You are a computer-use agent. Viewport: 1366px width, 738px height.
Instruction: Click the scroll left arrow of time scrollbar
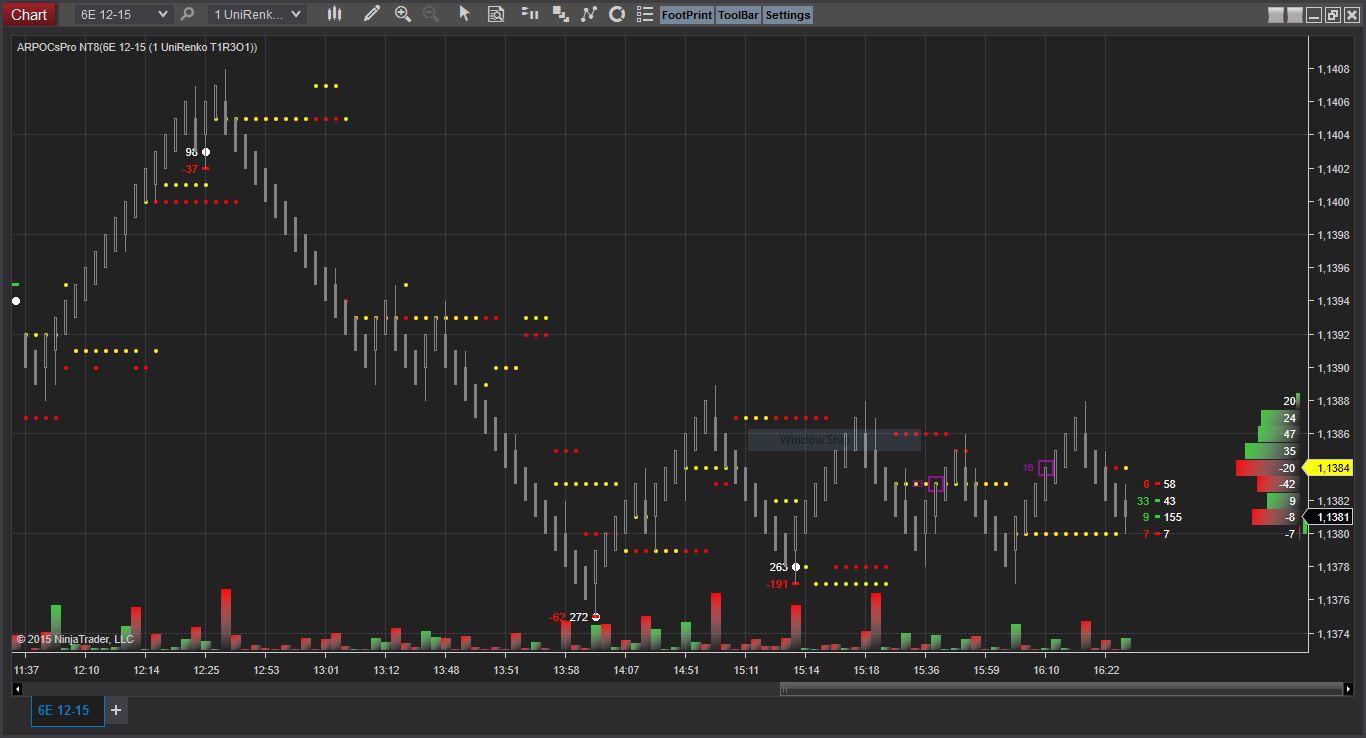pyautogui.click(x=17, y=689)
